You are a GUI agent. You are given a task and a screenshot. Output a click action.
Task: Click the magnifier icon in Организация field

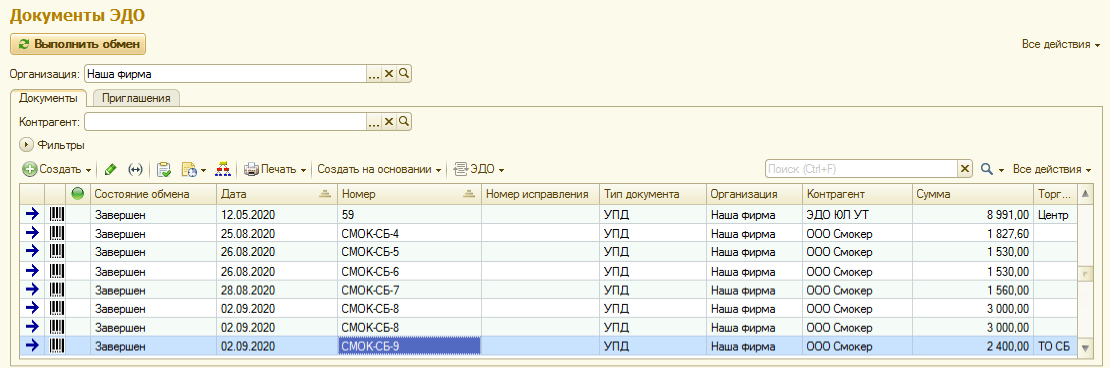(404, 74)
